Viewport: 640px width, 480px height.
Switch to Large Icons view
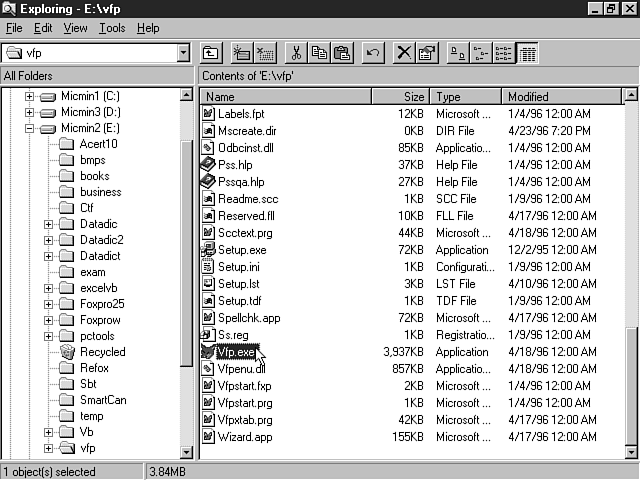(457, 53)
